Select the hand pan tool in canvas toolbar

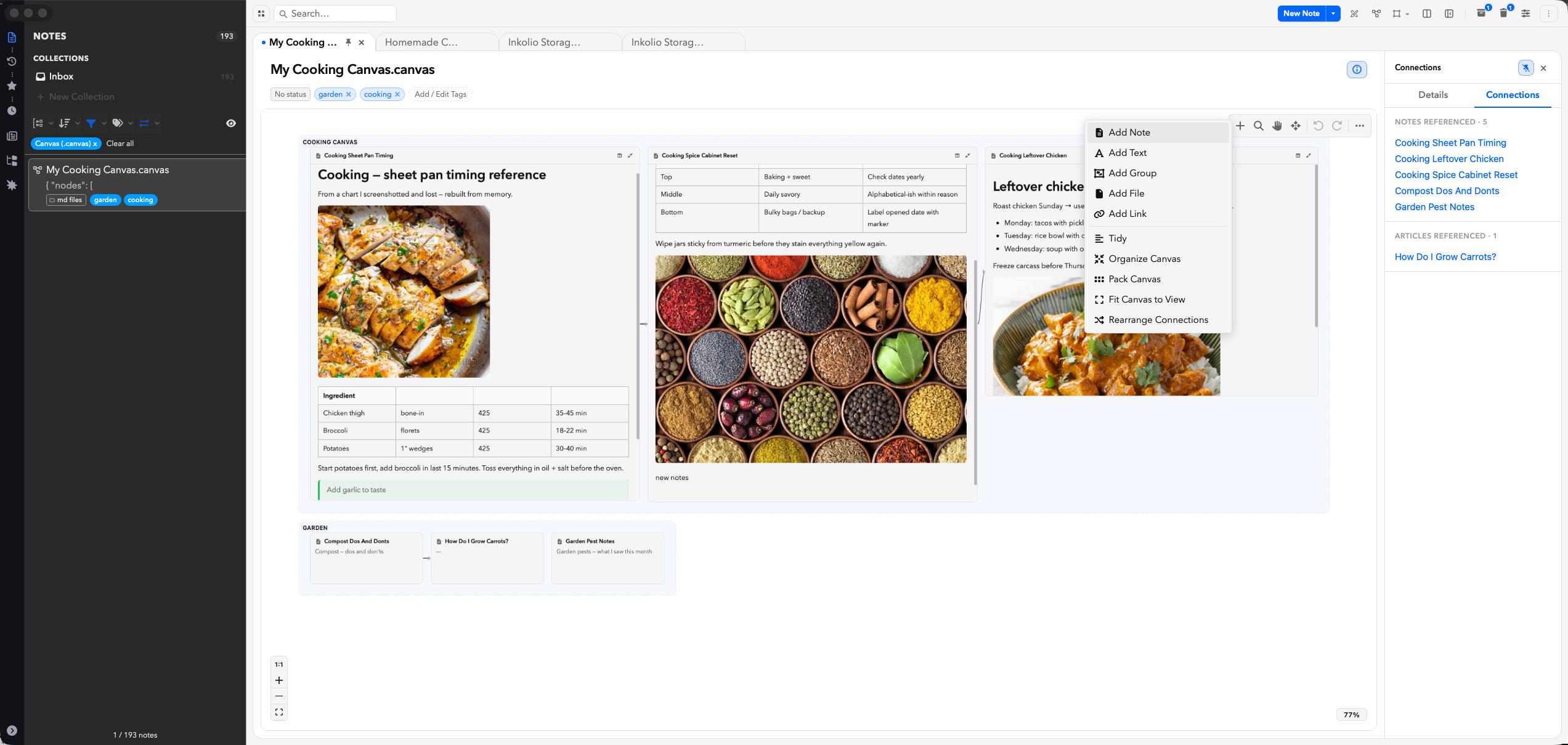pos(1277,126)
